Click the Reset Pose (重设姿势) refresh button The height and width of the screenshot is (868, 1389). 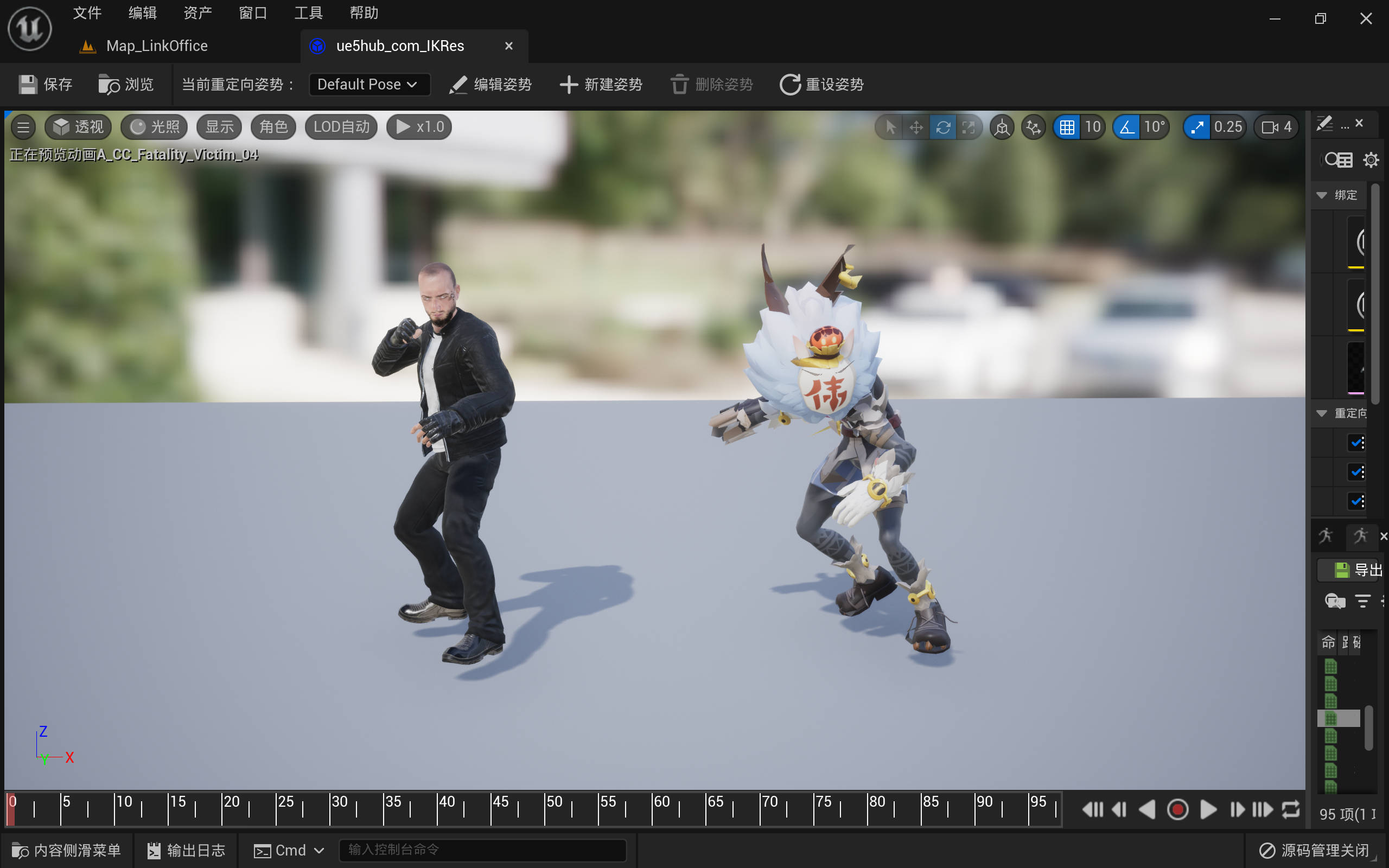tap(821, 85)
